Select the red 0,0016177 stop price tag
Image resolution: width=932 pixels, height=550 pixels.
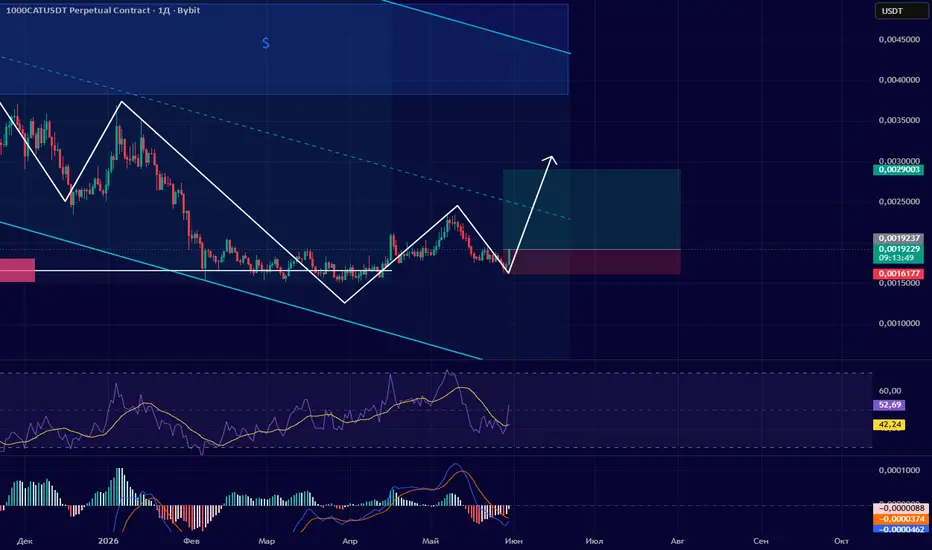898,274
